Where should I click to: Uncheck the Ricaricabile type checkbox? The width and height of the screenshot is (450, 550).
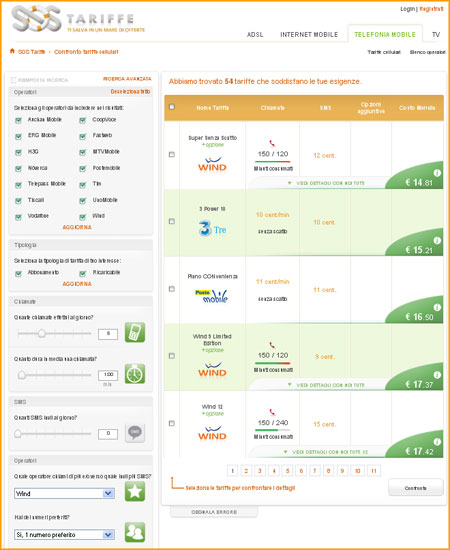pyautogui.click(x=83, y=273)
